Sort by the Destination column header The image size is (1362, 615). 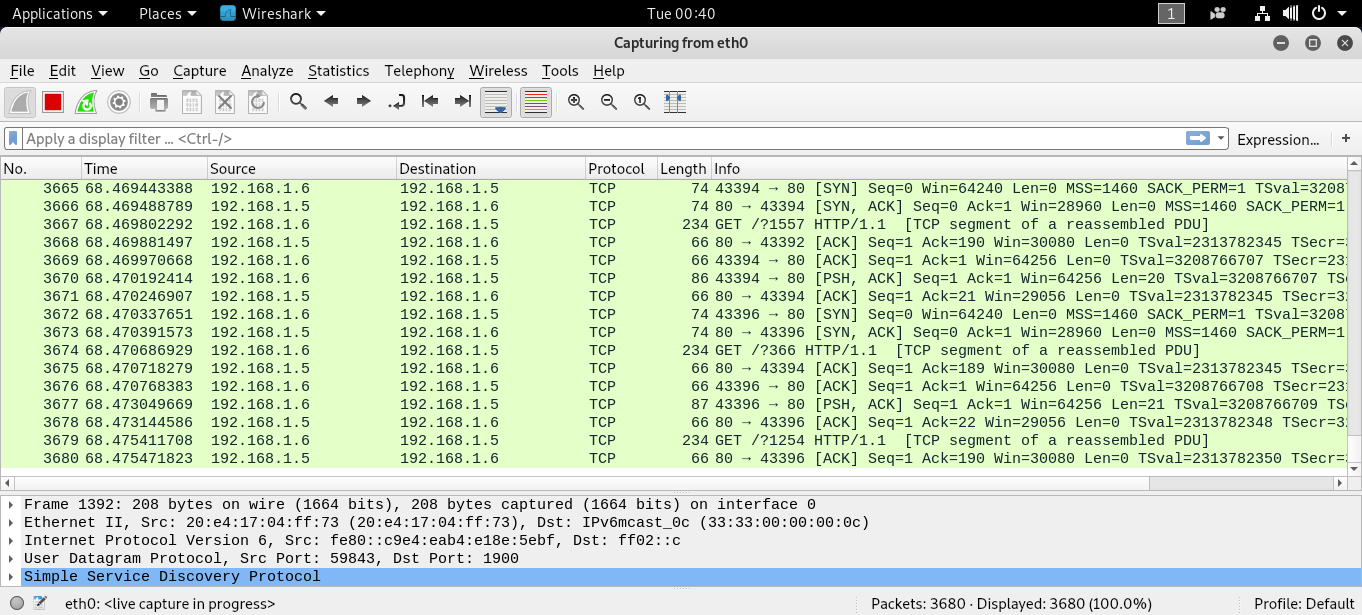pos(490,169)
